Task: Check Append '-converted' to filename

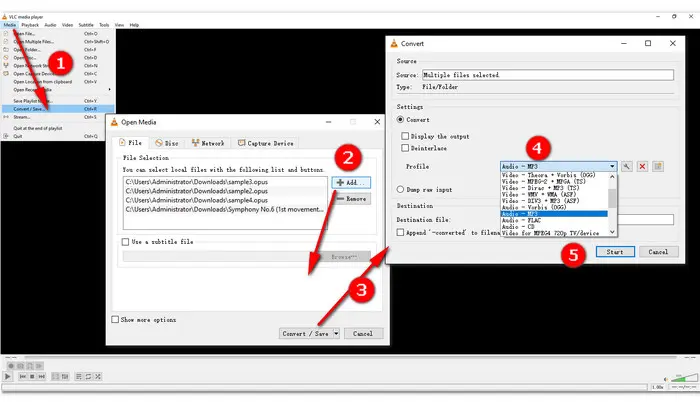Action: click(x=400, y=232)
